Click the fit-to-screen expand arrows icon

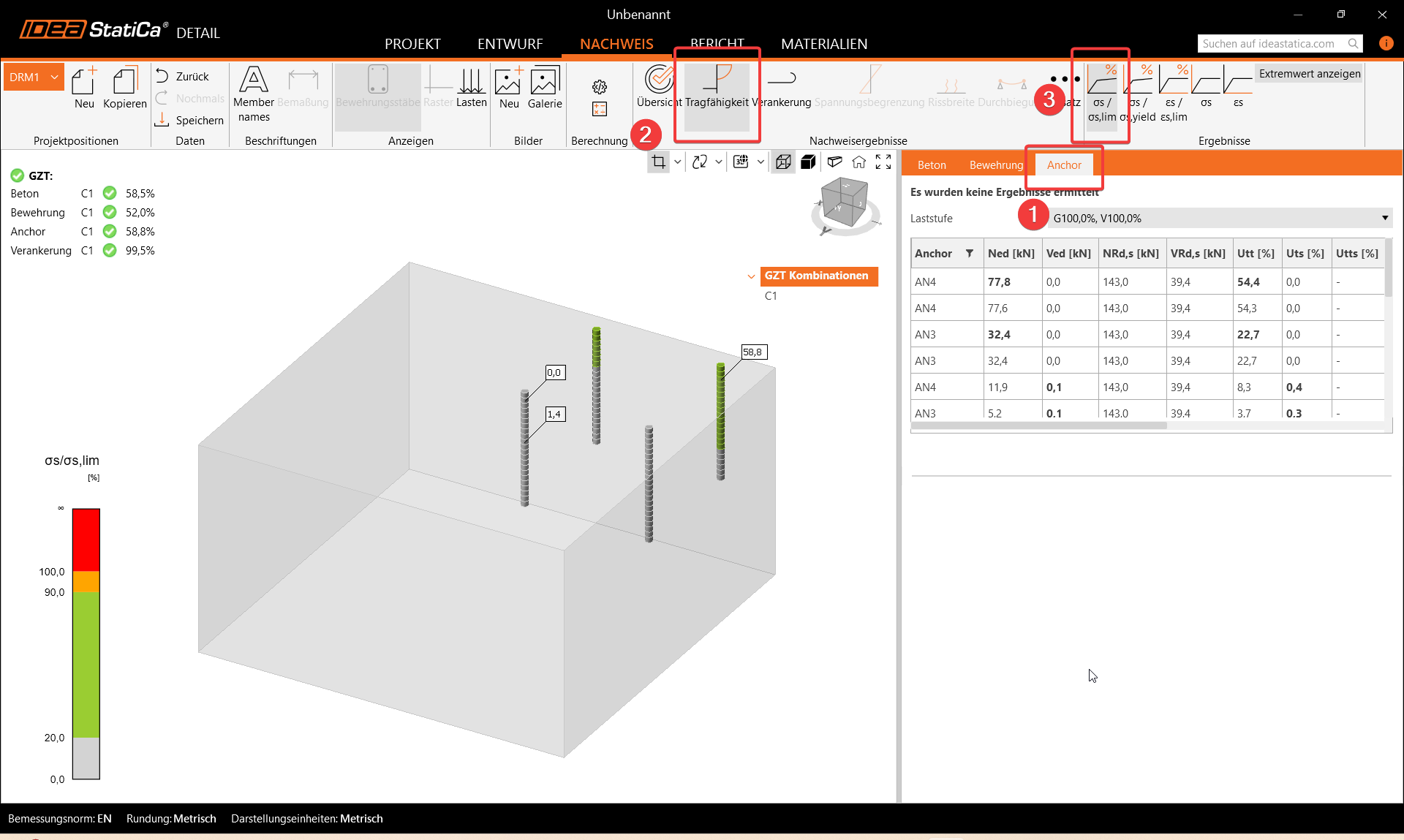pyautogui.click(x=883, y=162)
